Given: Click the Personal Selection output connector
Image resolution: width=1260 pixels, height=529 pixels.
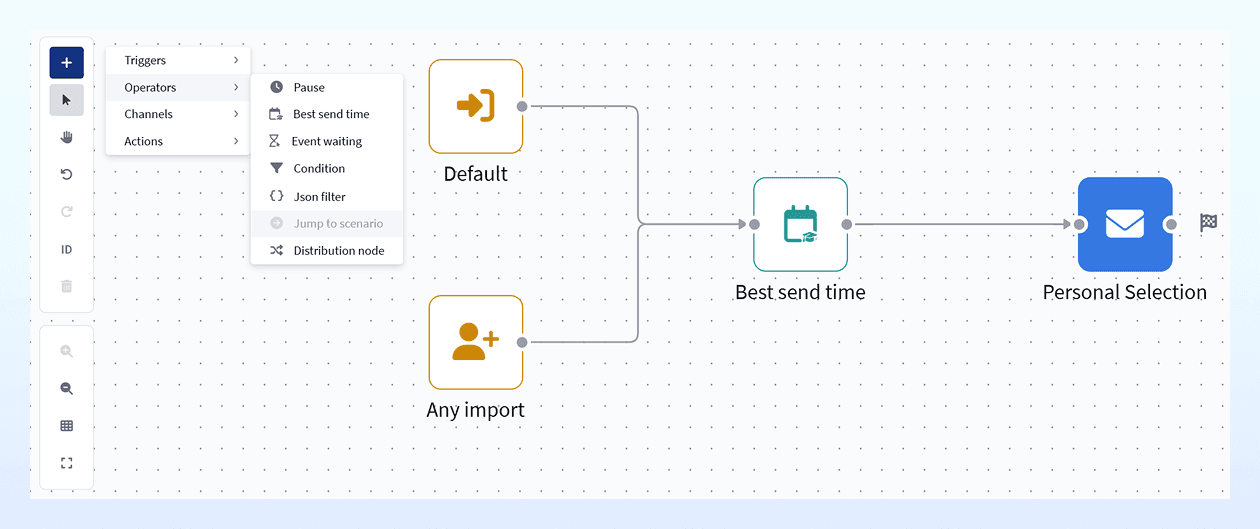Looking at the screenshot, I should [x=1171, y=224].
